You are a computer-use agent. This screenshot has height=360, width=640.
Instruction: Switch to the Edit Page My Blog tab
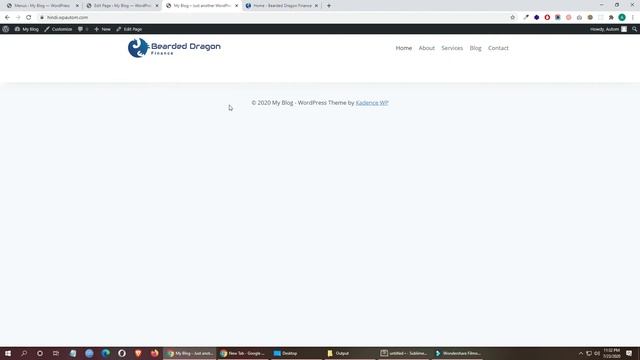122,6
